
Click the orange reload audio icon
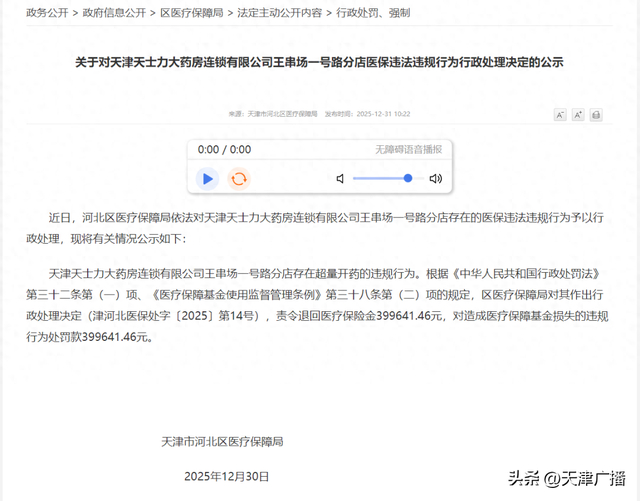pos(239,179)
